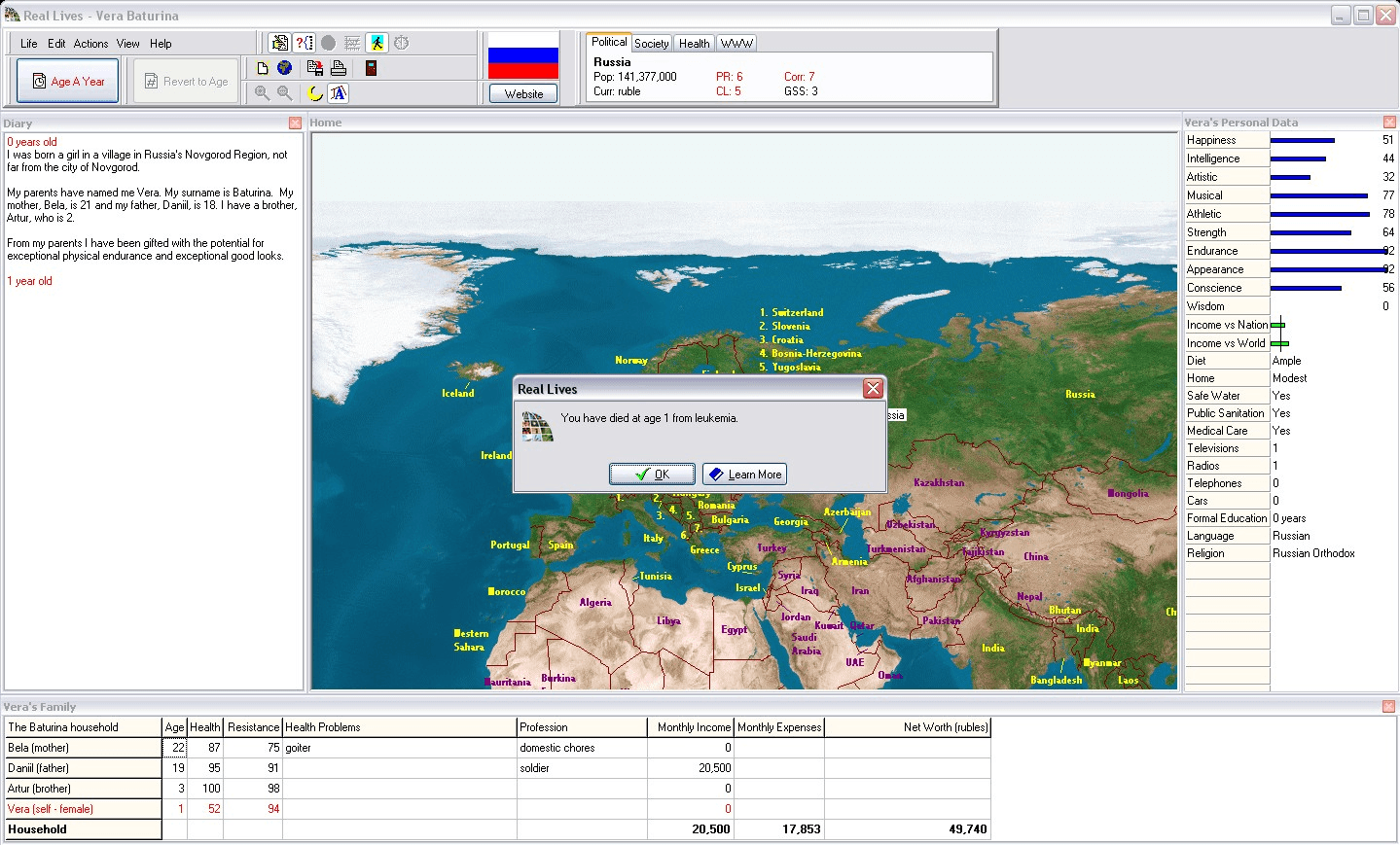This screenshot has height=845, width=1400.
Task: Click the Revert to Age button
Action: (186, 81)
